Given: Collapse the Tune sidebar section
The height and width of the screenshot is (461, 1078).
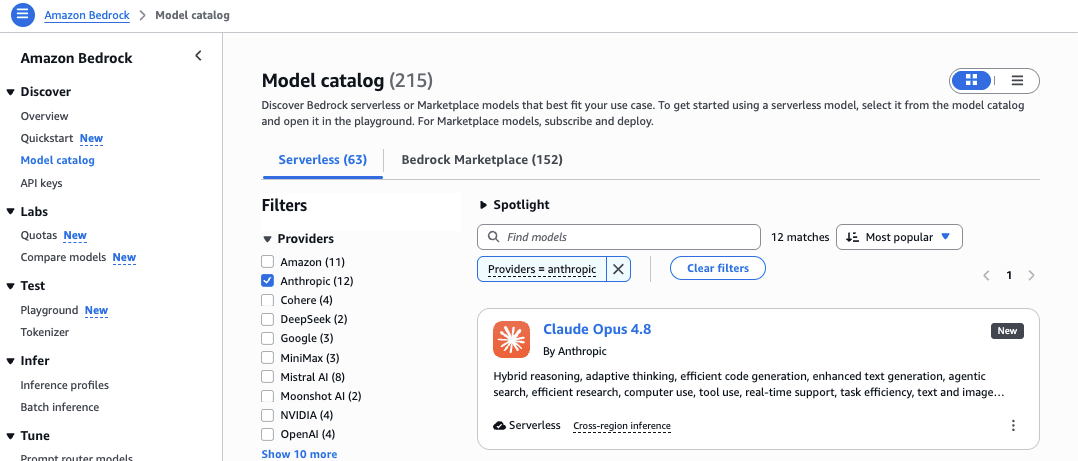Looking at the screenshot, I should 11,436.
